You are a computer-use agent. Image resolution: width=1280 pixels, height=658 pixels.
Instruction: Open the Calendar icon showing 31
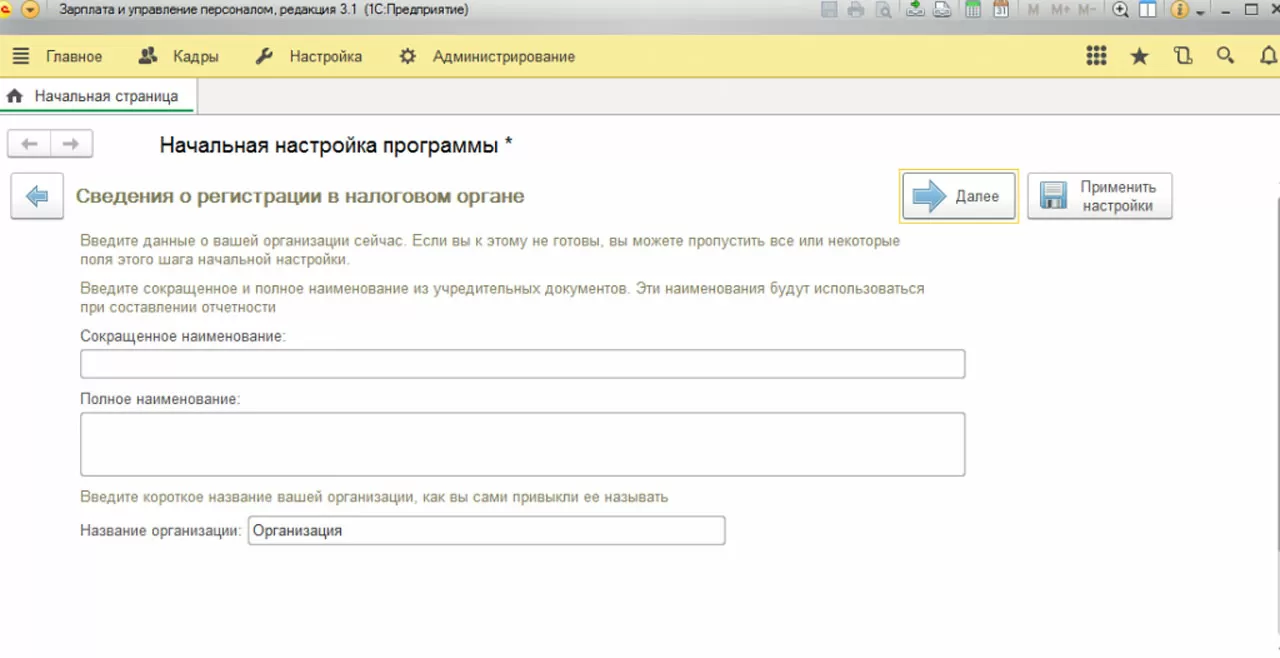tap(1000, 10)
